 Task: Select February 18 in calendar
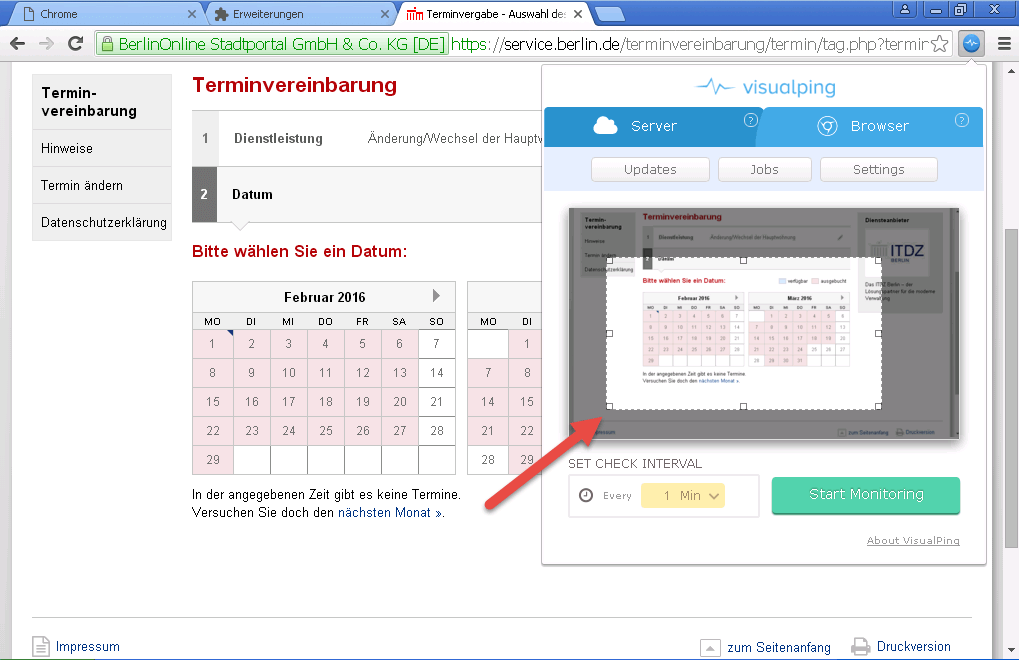coord(326,401)
